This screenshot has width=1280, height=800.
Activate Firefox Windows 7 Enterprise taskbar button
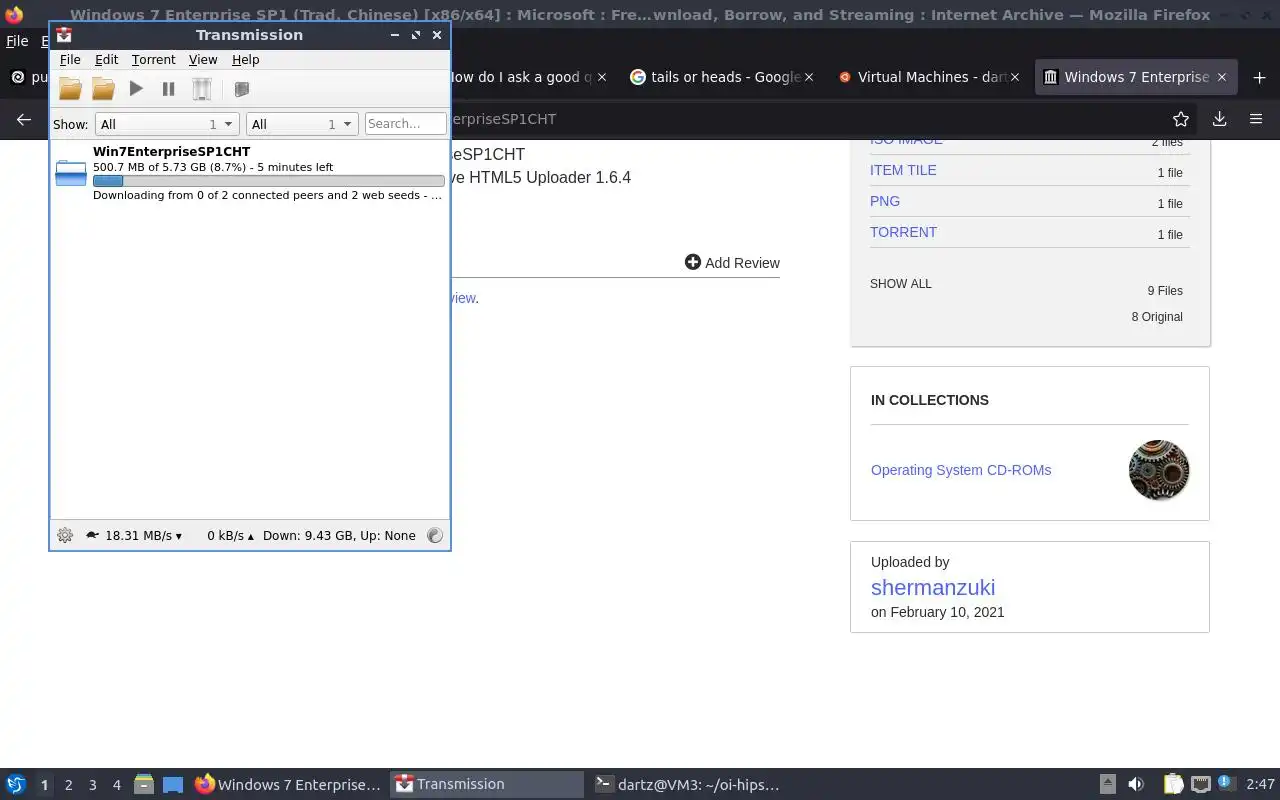(x=288, y=785)
